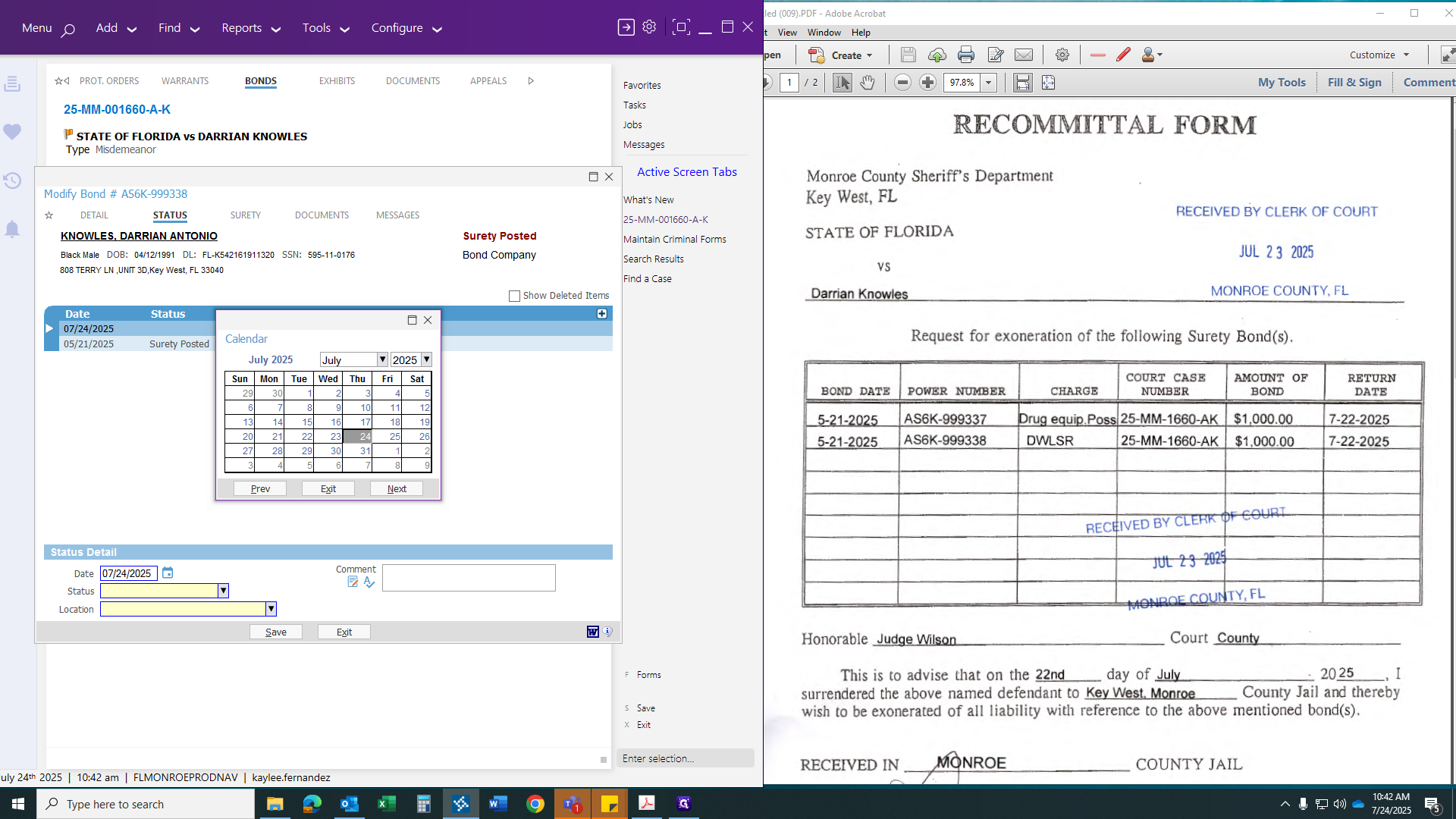This screenshot has width=1456, height=819.
Task: Enable the Show Deleted Items checkbox
Action: (514, 296)
